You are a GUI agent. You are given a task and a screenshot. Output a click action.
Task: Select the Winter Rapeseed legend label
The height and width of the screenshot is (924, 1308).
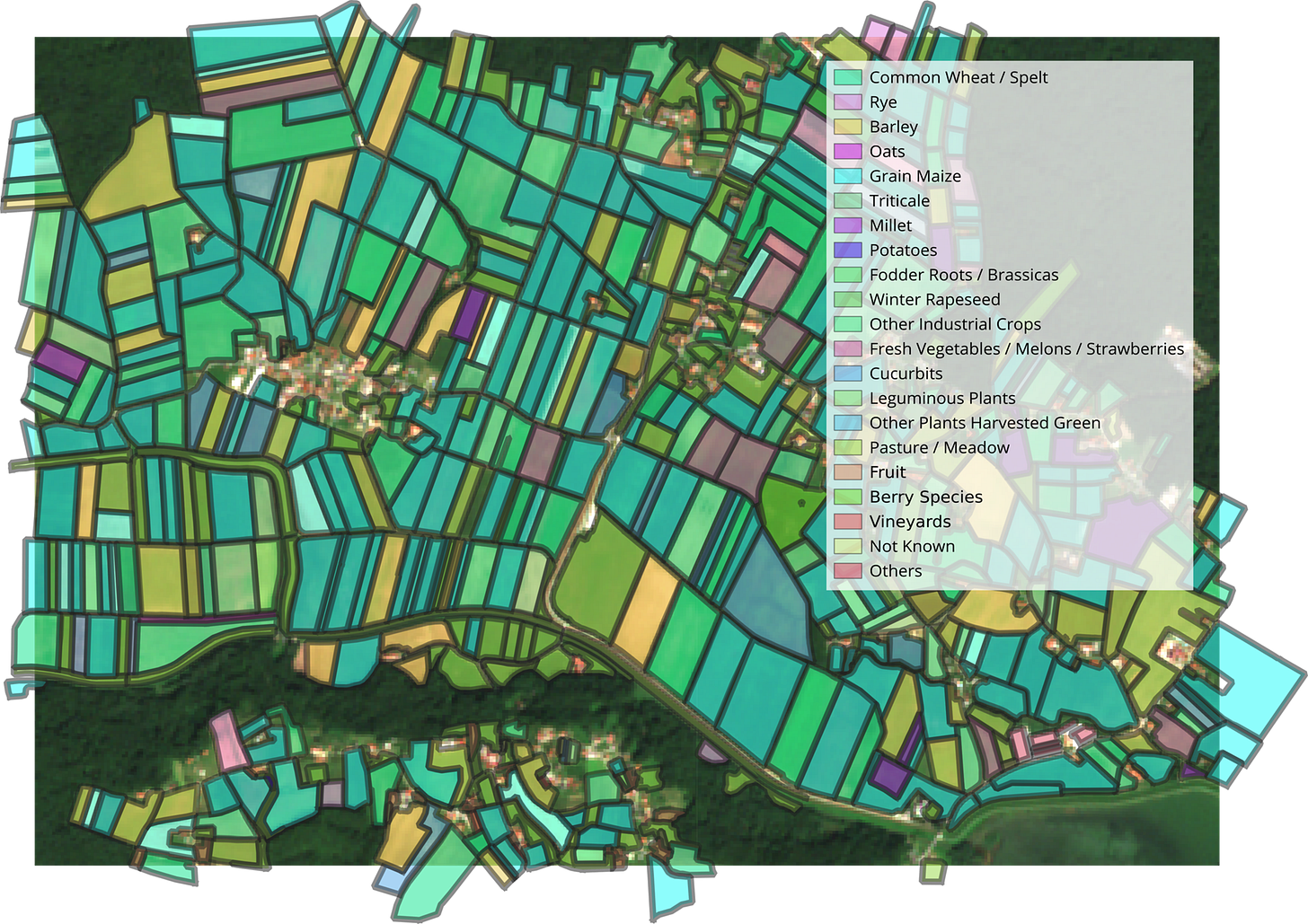pyautogui.click(x=934, y=299)
